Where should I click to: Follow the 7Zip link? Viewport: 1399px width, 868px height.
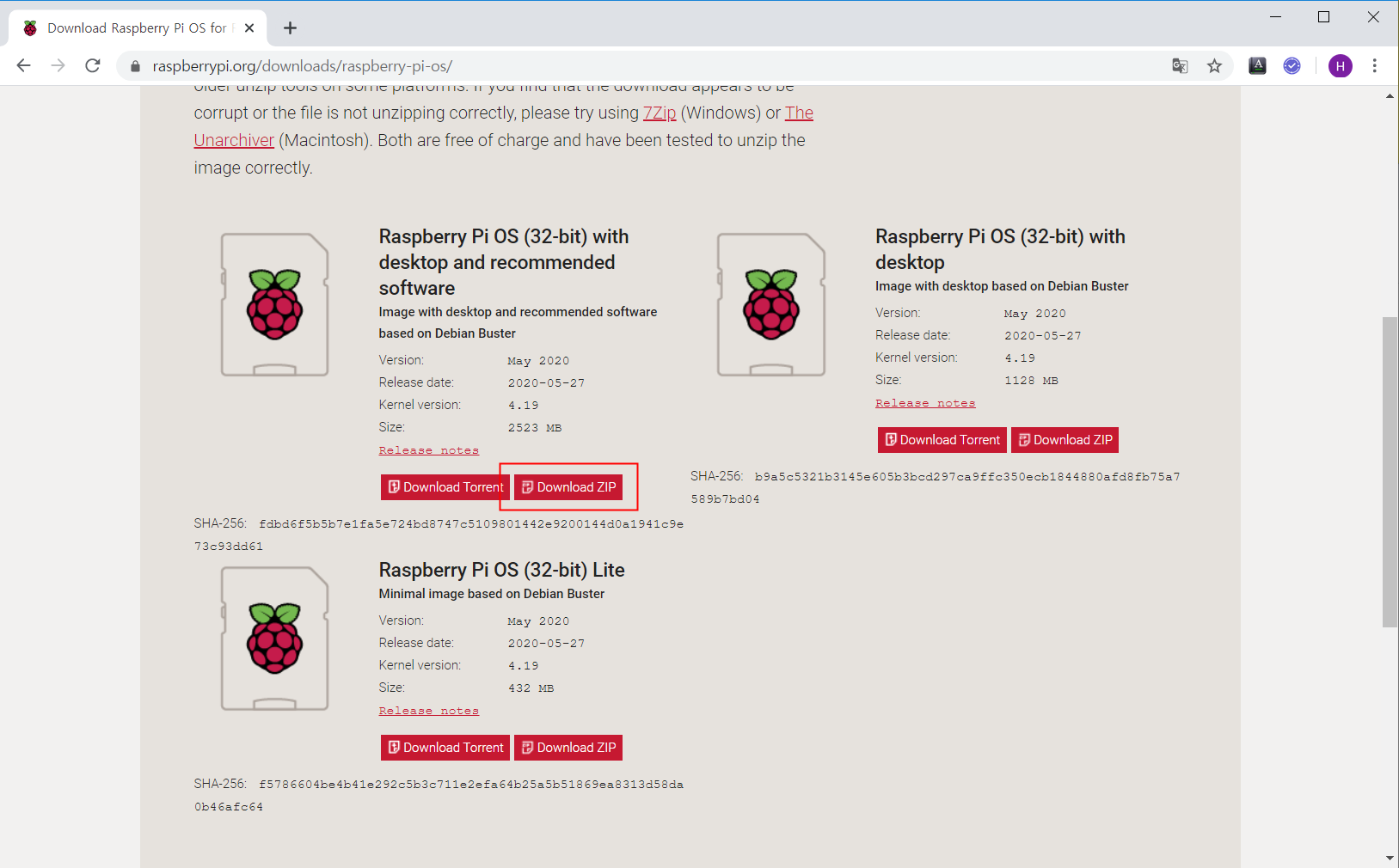click(x=660, y=113)
